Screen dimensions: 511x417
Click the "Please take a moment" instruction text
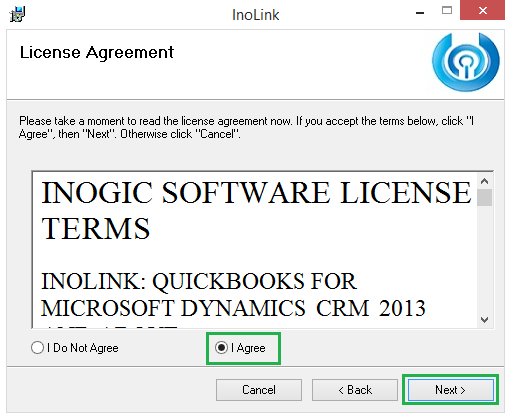click(246, 127)
